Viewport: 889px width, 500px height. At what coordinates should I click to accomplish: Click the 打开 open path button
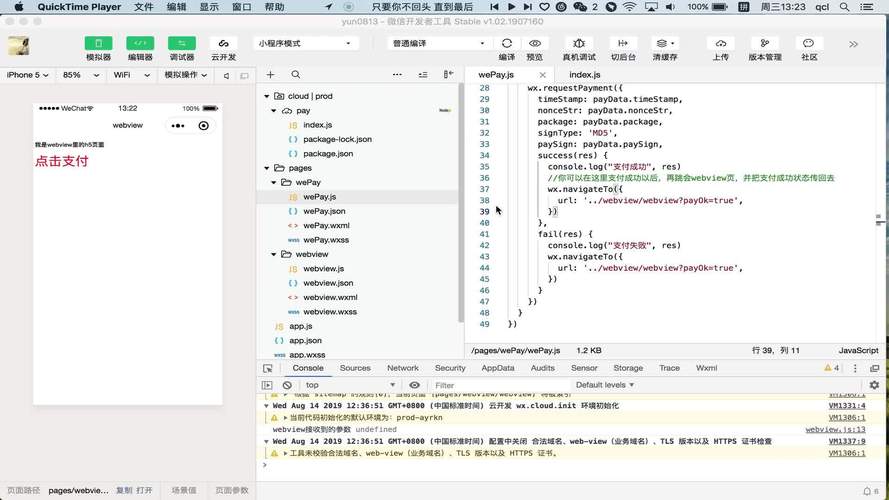tap(144, 490)
